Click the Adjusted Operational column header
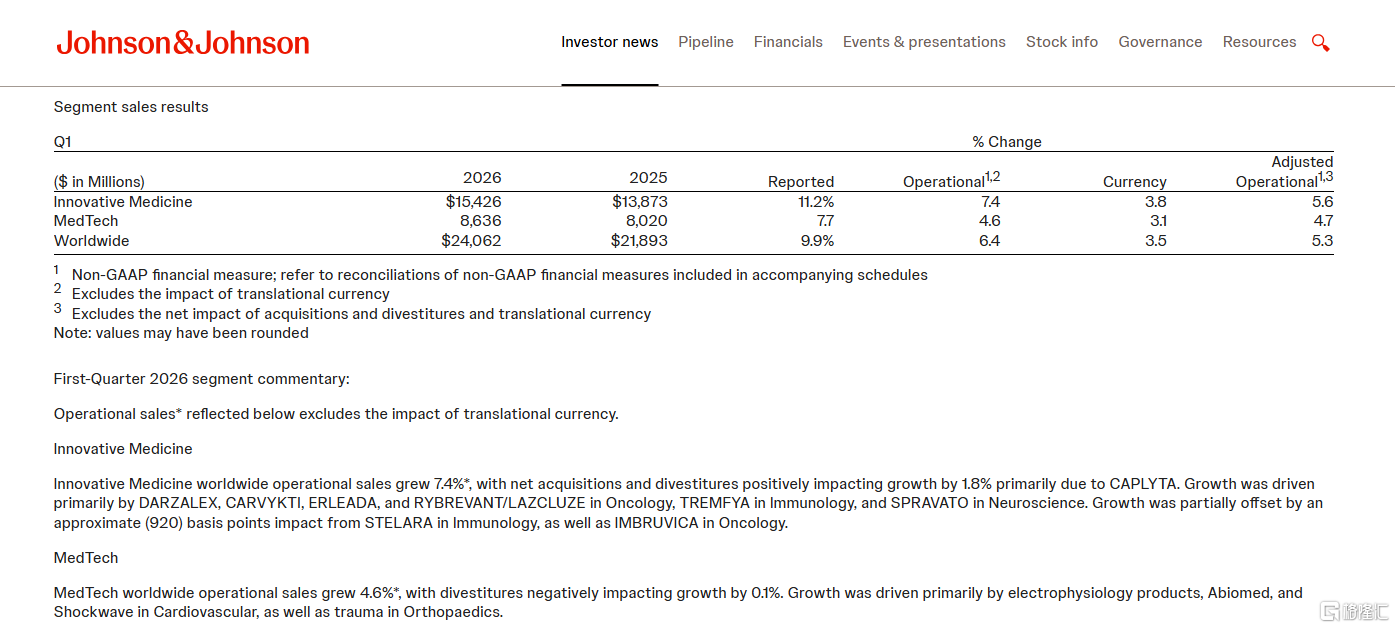Screen dimensions: 1395x628 point(1285,171)
